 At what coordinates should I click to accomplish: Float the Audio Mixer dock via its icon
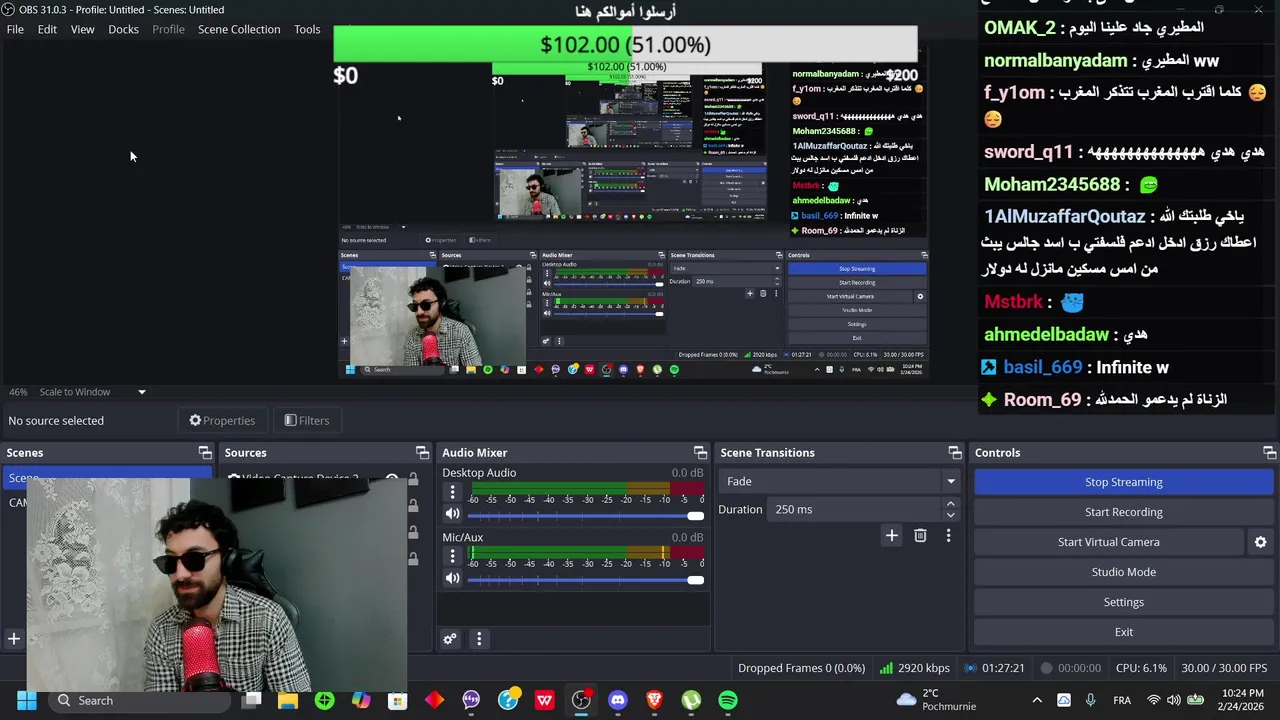click(700, 453)
